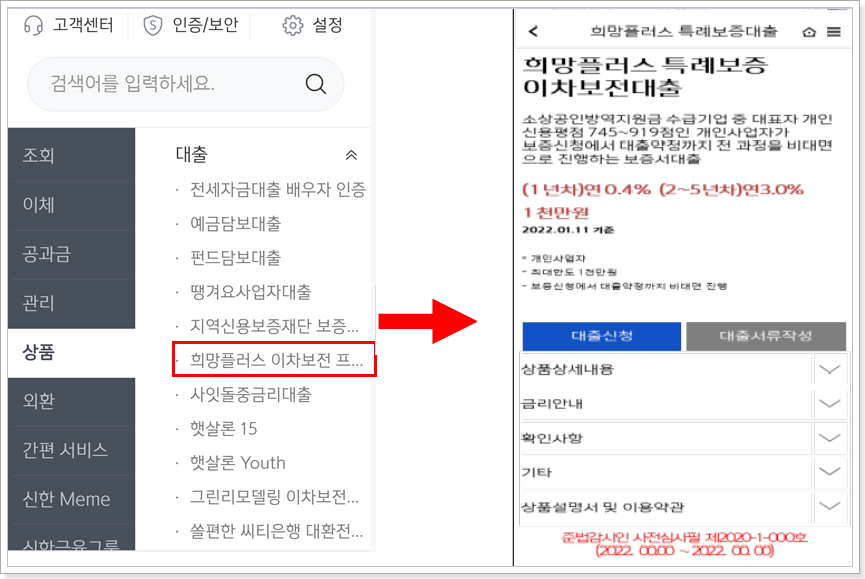This screenshot has width=865, height=579.
Task: Click the 대출서류작성 button
Action: [x=767, y=337]
